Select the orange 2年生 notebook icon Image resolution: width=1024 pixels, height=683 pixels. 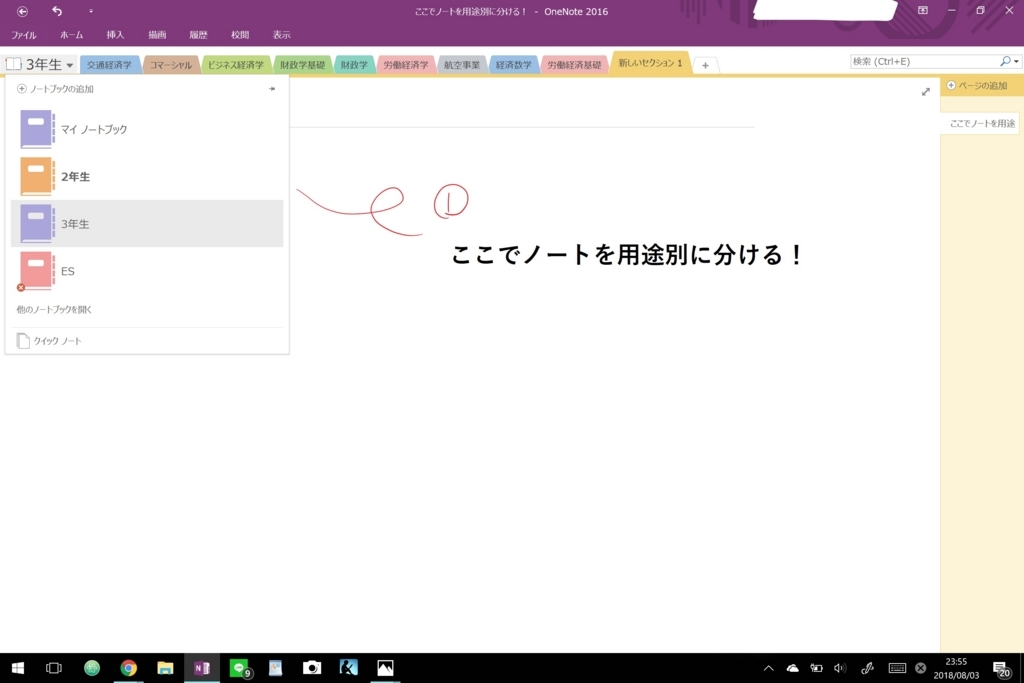pyautogui.click(x=35, y=176)
